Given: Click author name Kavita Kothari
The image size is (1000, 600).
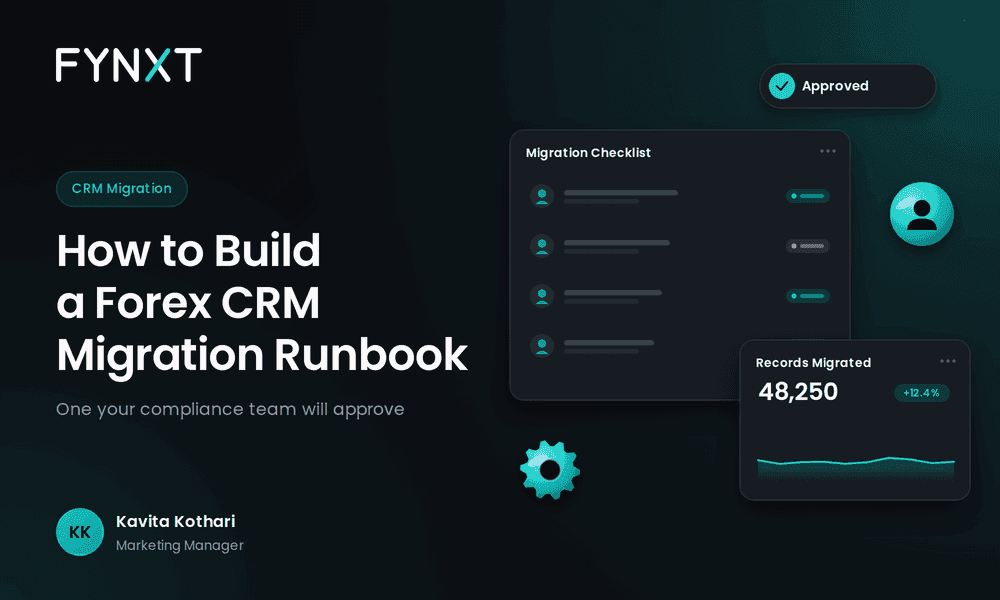Looking at the screenshot, I should click(175, 522).
